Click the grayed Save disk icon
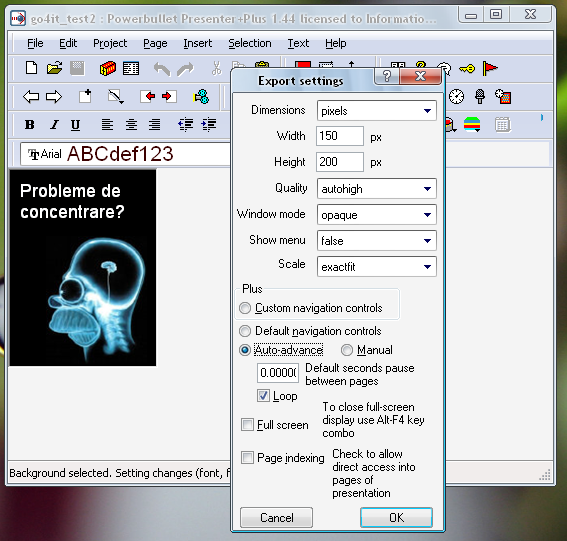Screen dimensions: 567x541 click(x=77, y=68)
